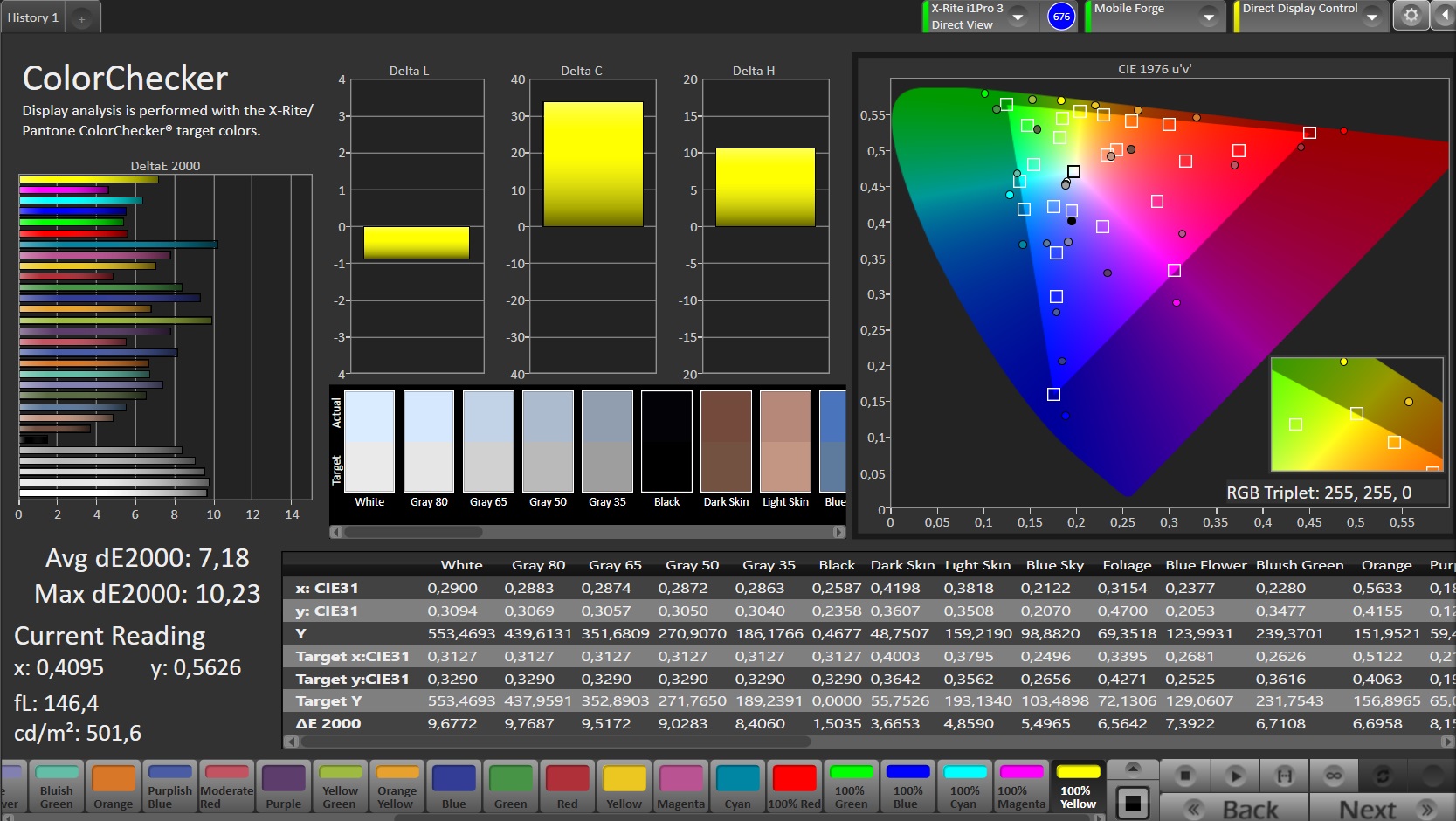This screenshot has width=1456, height=821.
Task: Open the Mobile Forge source dropdown
Action: (1209, 17)
